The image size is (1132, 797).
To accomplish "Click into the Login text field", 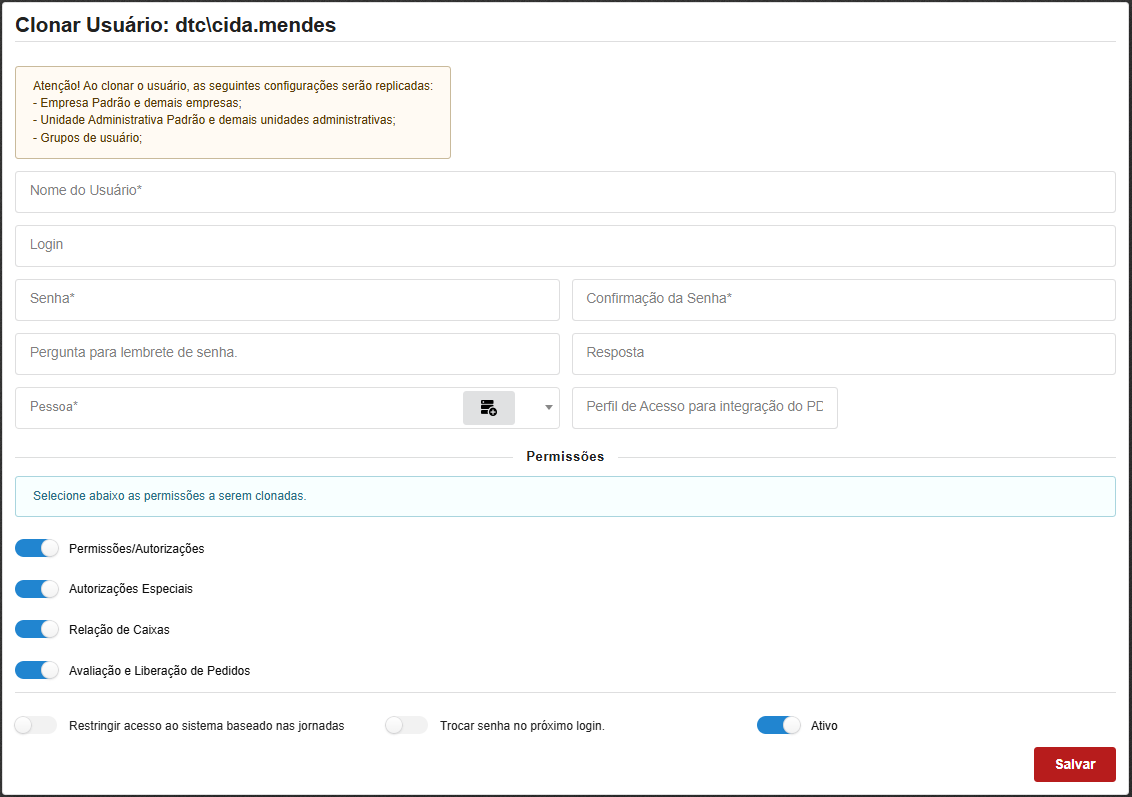I will point(565,246).
